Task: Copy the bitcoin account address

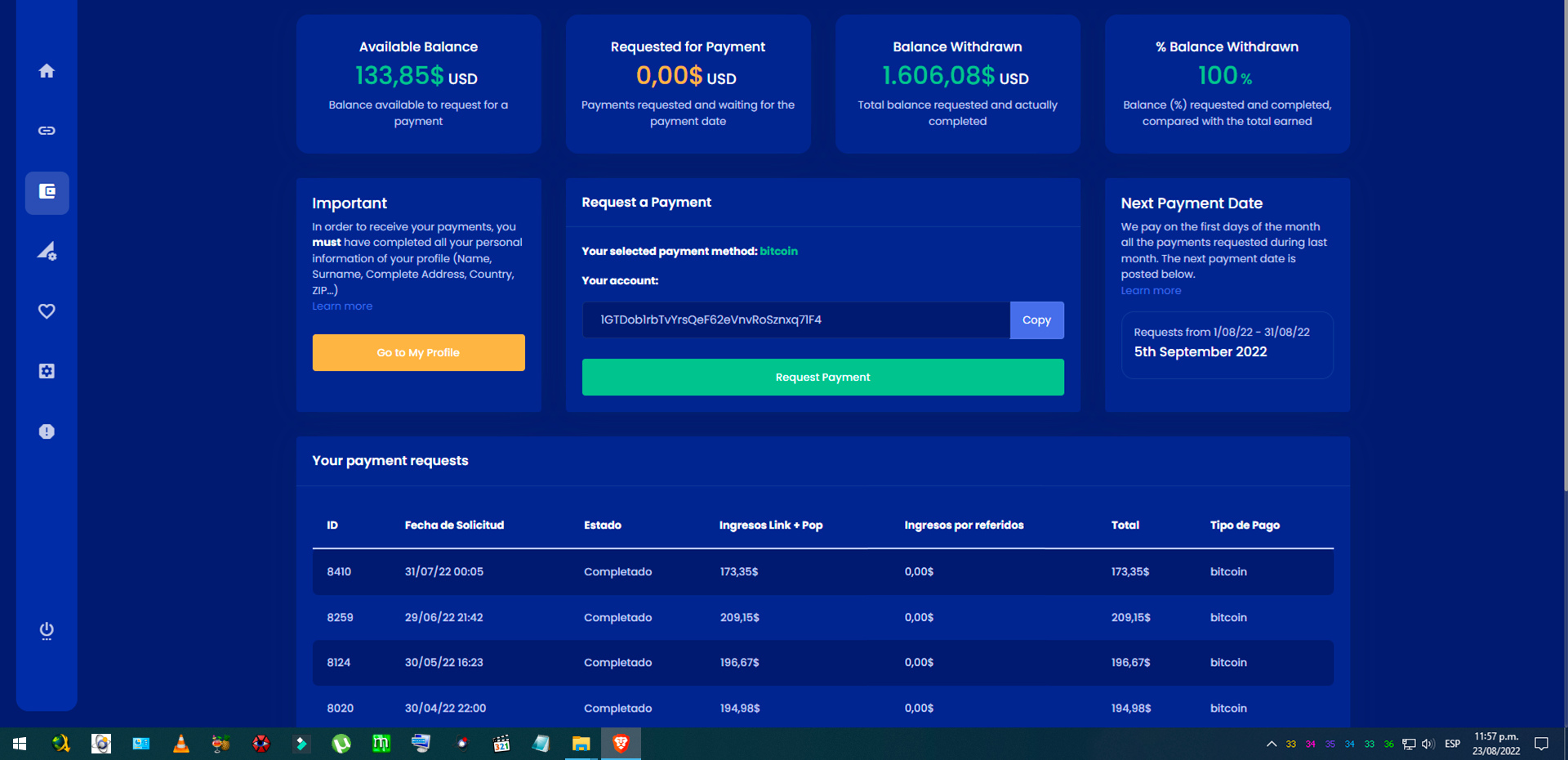Action: 1036,320
